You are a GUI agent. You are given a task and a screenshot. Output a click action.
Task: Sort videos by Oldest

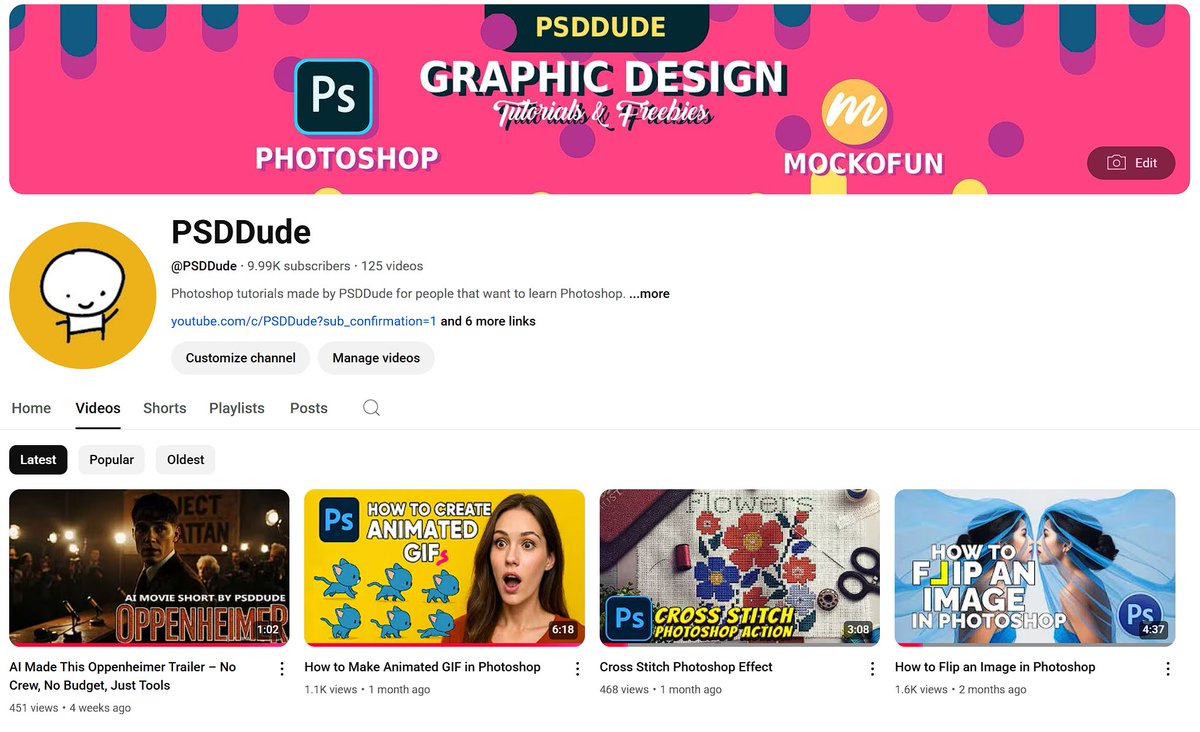coord(185,460)
